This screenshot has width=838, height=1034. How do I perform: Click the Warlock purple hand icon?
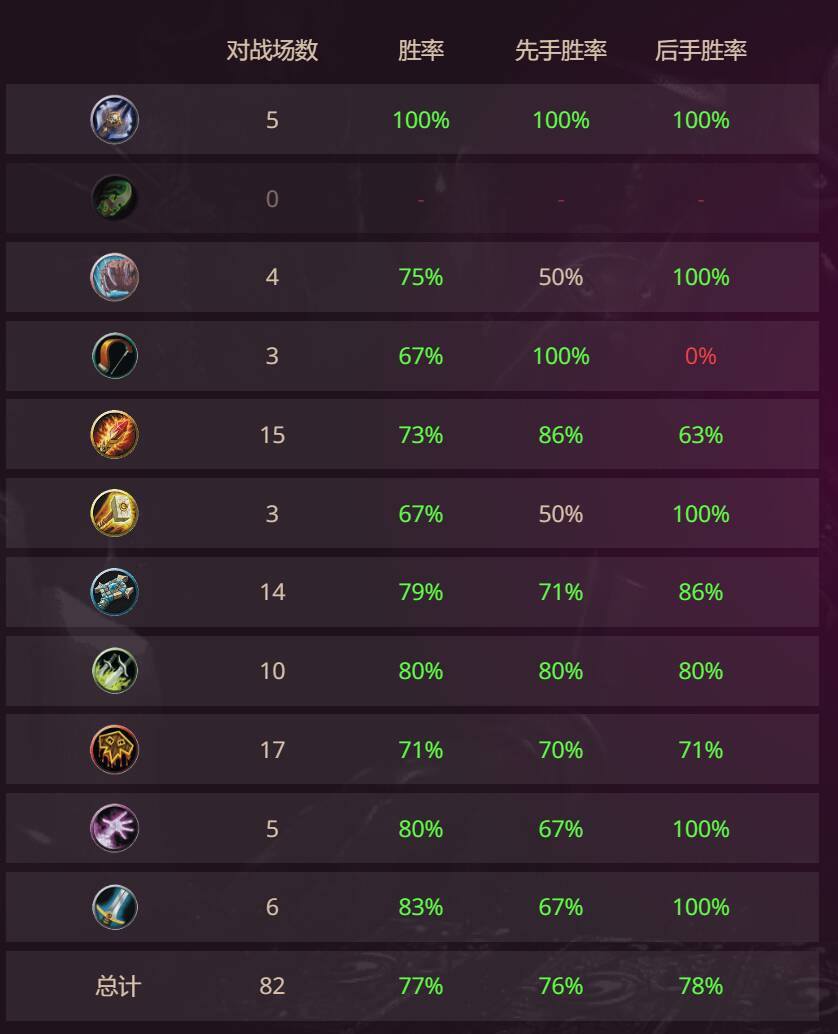click(114, 829)
